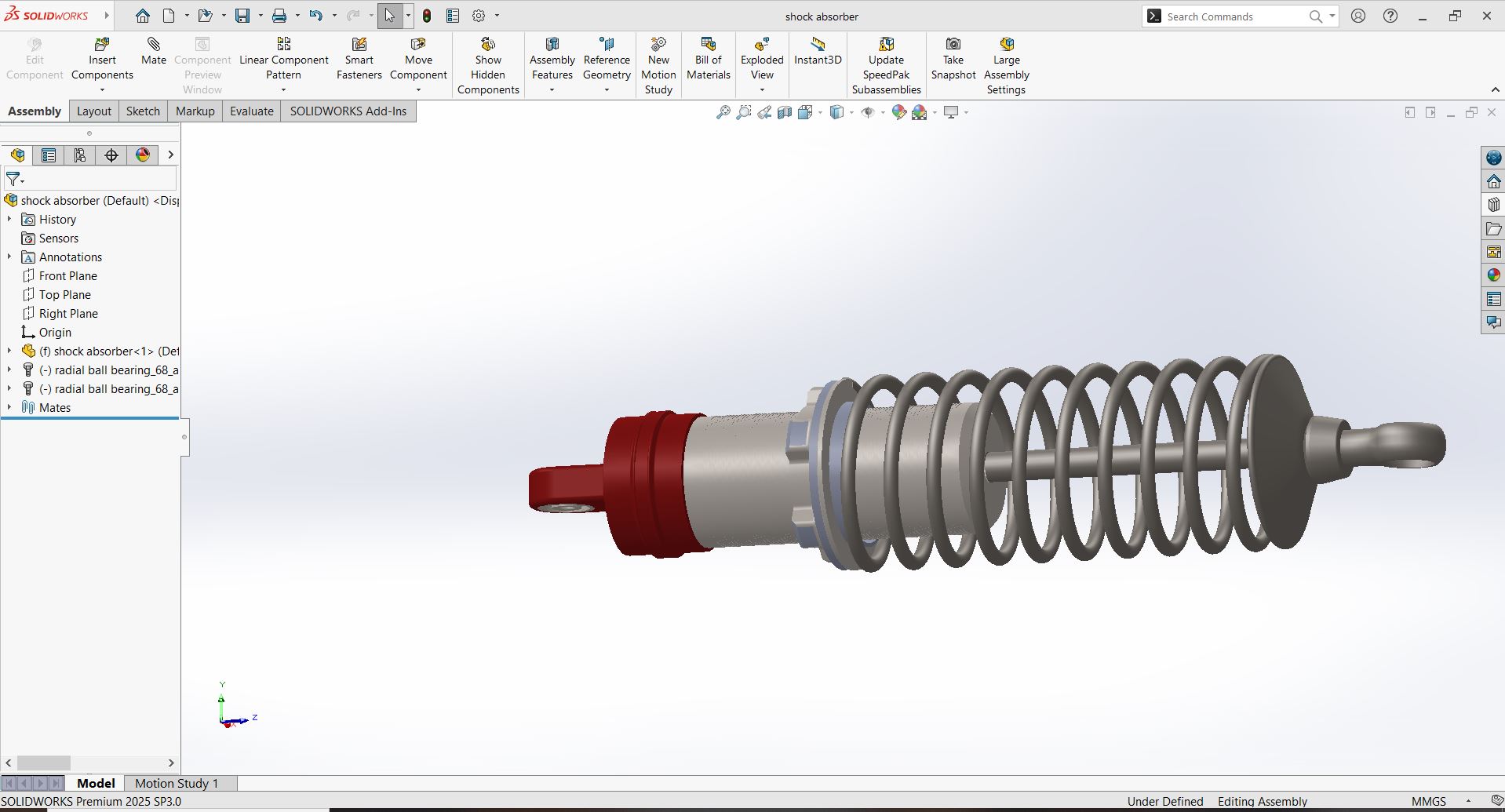
Task: Save the assembly with Save icon
Action: coord(242,16)
